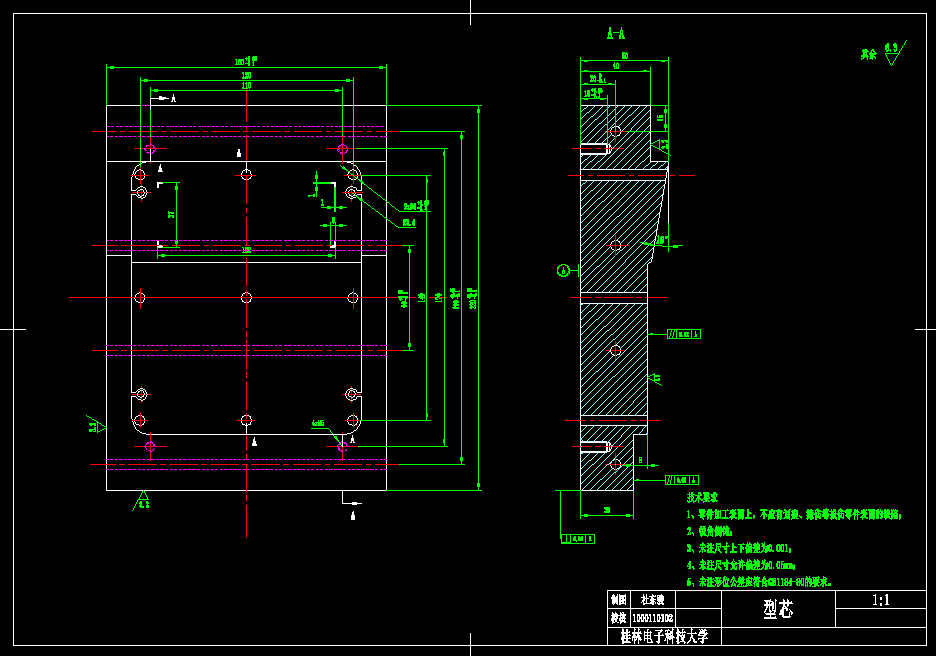
Task: Pick the "15" vertical dimension in section view
Action: (660, 118)
